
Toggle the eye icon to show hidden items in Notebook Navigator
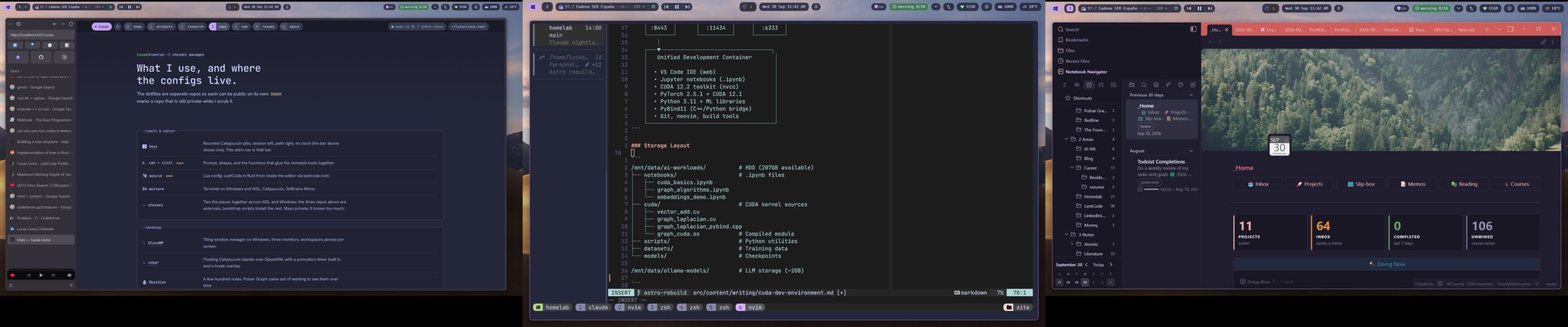(x=1076, y=85)
